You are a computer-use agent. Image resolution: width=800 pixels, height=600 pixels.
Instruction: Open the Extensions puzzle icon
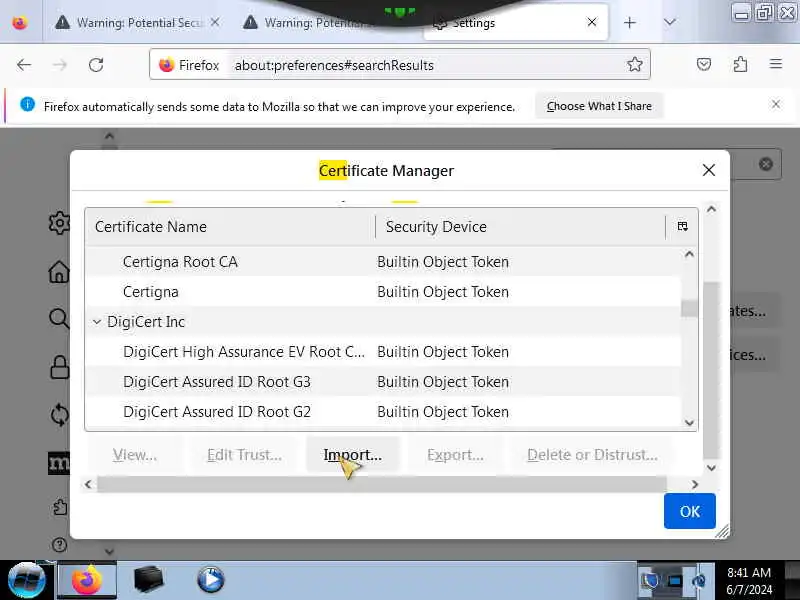740,64
